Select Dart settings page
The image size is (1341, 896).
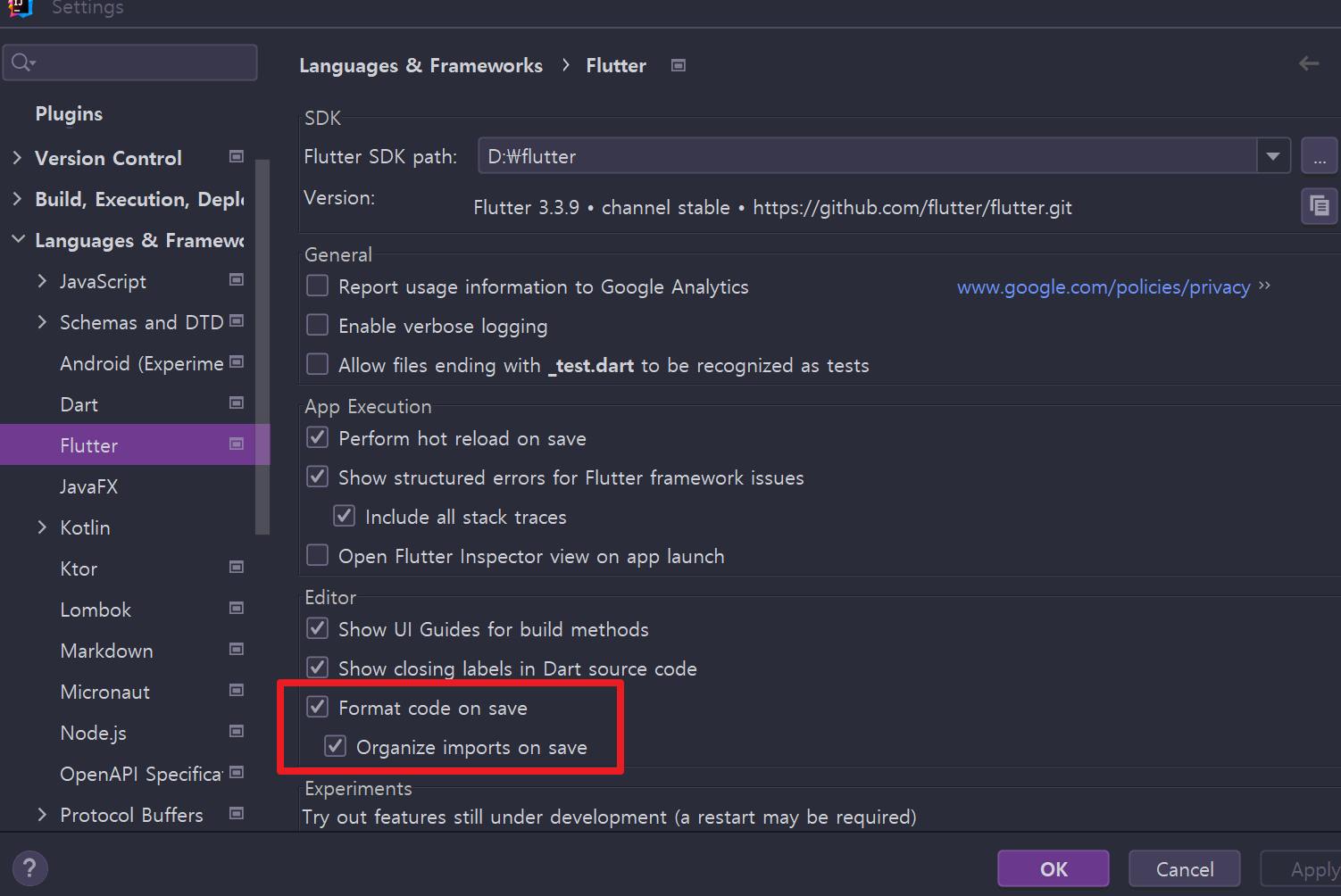coord(79,404)
